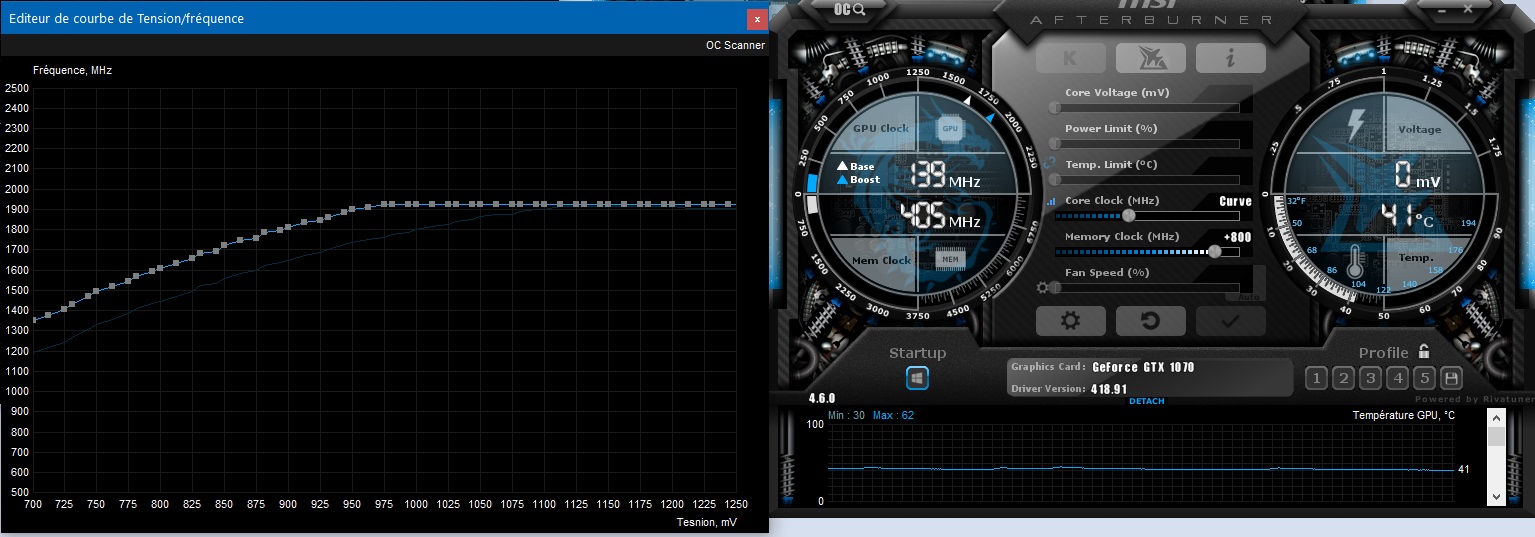Click the curve point at 700 mV
The width and height of the screenshot is (1535, 537).
click(x=33, y=320)
